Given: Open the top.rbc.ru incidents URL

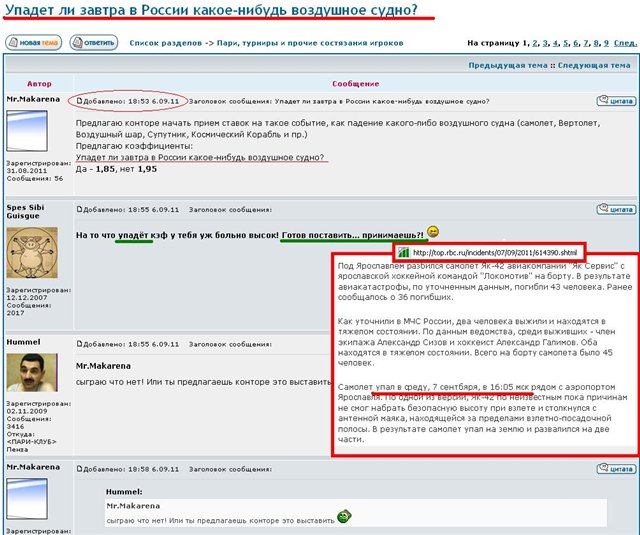Looking at the screenshot, I should [x=495, y=253].
